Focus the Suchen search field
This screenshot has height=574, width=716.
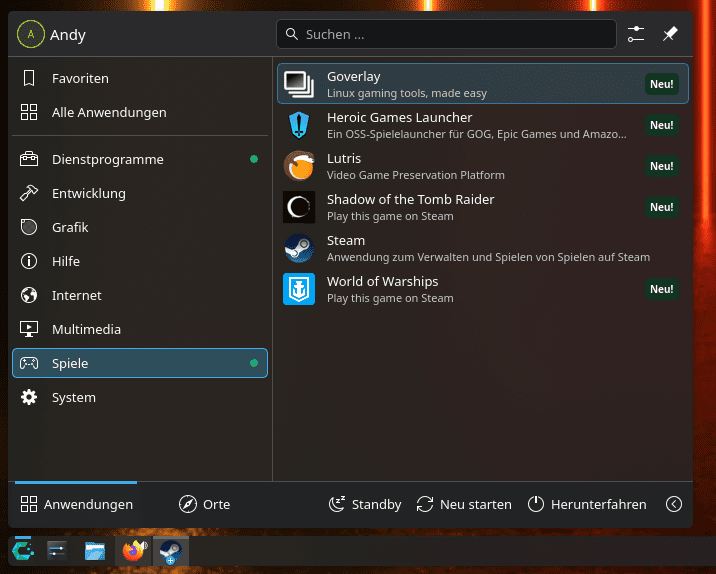pos(446,34)
